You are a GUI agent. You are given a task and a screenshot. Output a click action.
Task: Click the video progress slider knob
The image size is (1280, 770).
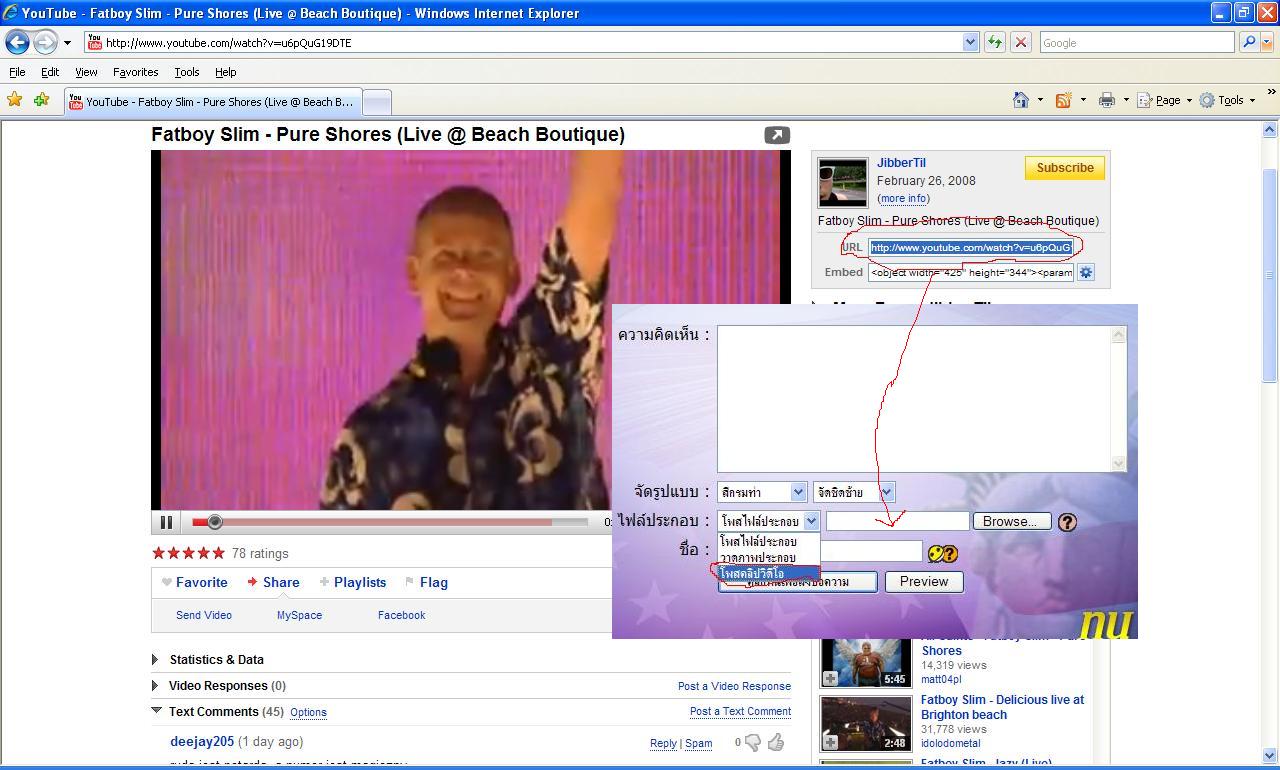pyautogui.click(x=214, y=521)
